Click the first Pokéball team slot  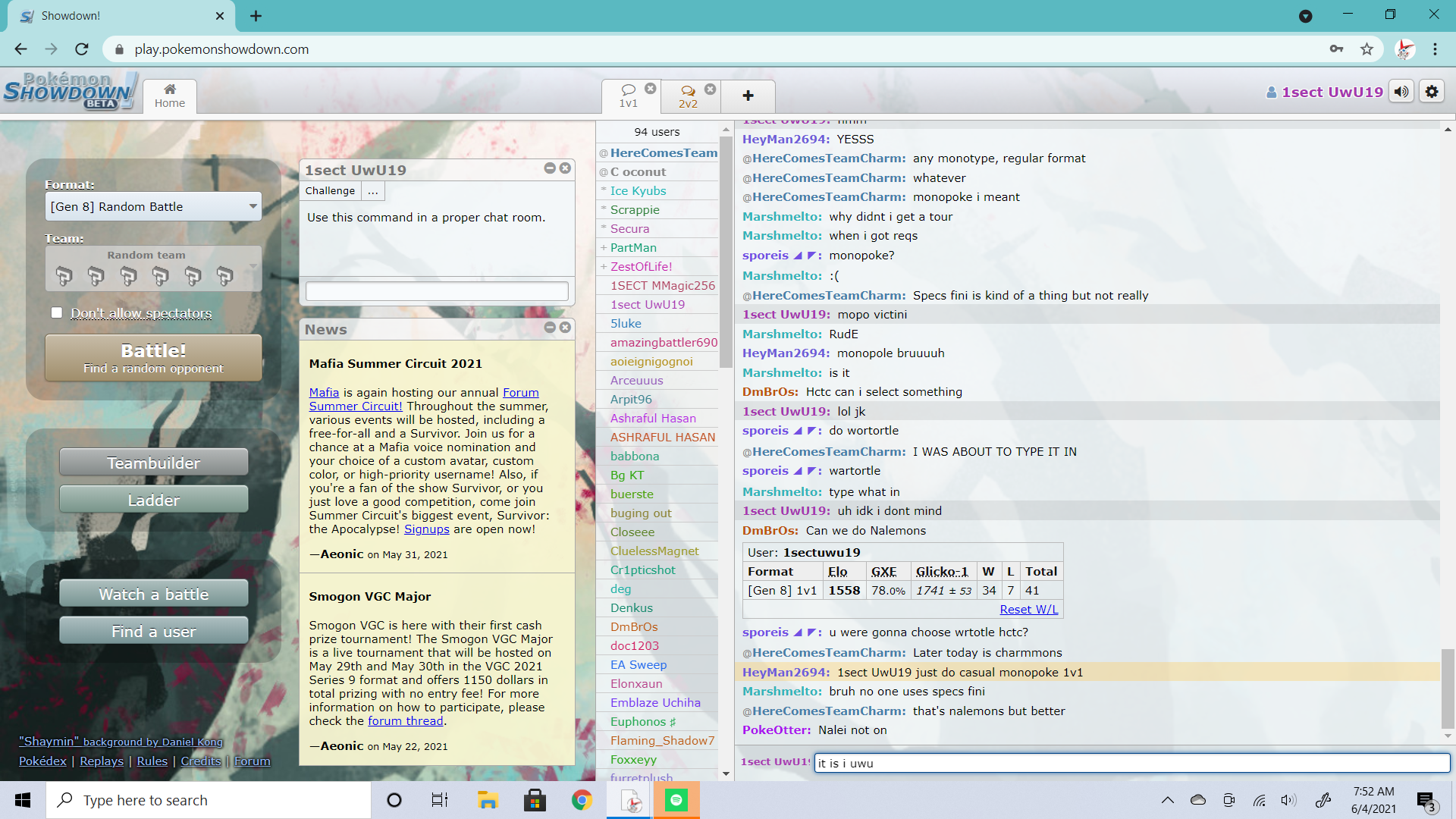[64, 275]
